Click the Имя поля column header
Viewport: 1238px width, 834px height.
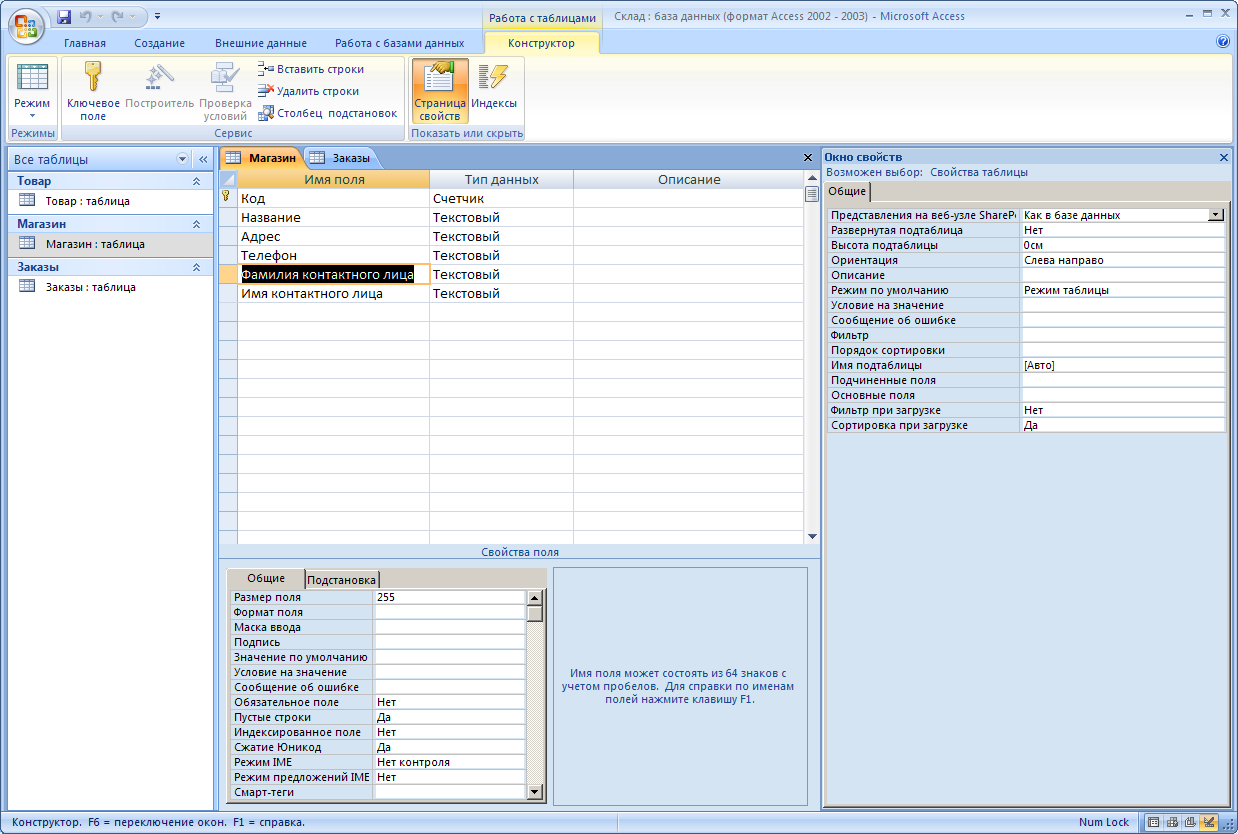pyautogui.click(x=334, y=179)
